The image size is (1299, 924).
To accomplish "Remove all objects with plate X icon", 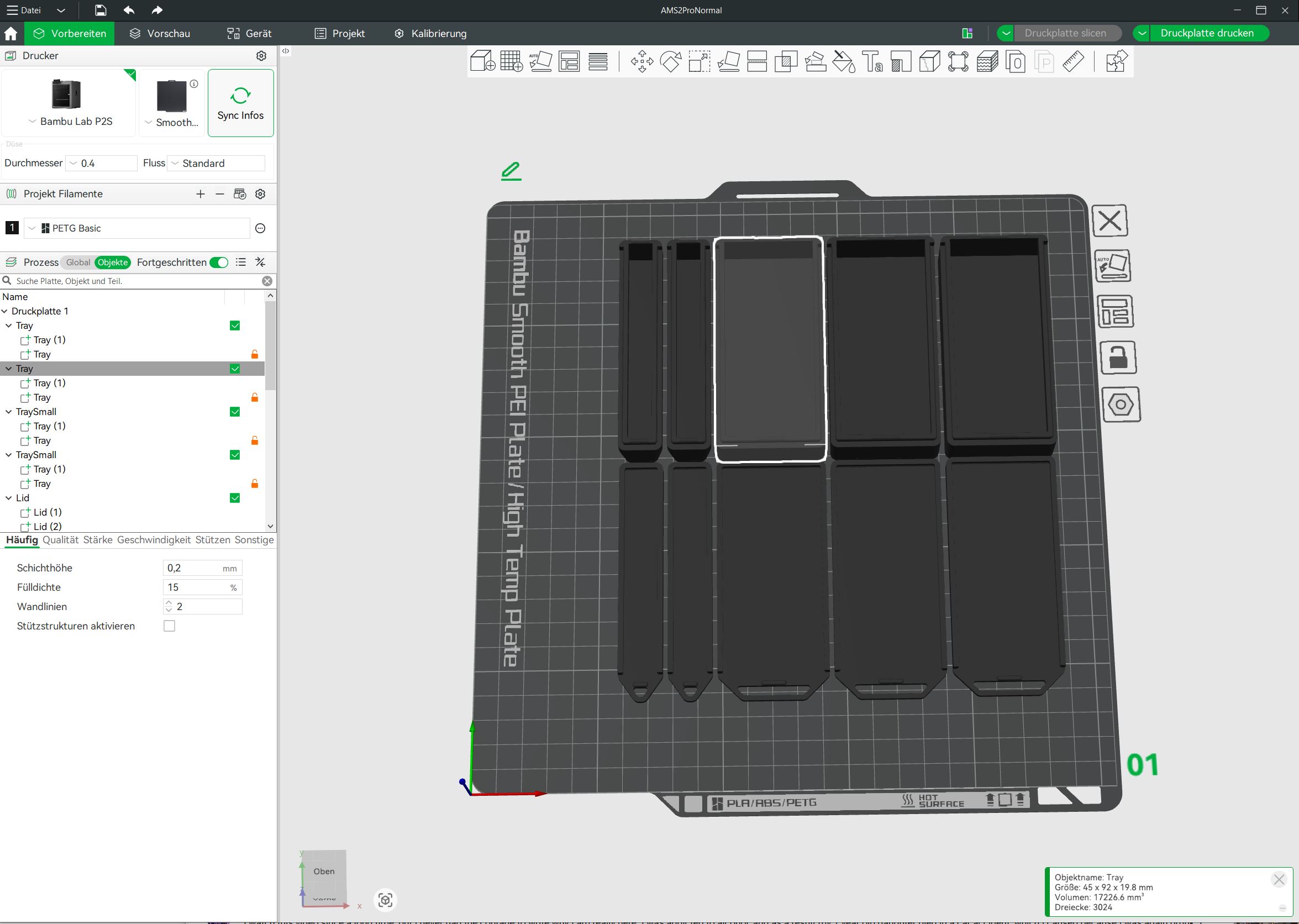I will tap(1109, 221).
